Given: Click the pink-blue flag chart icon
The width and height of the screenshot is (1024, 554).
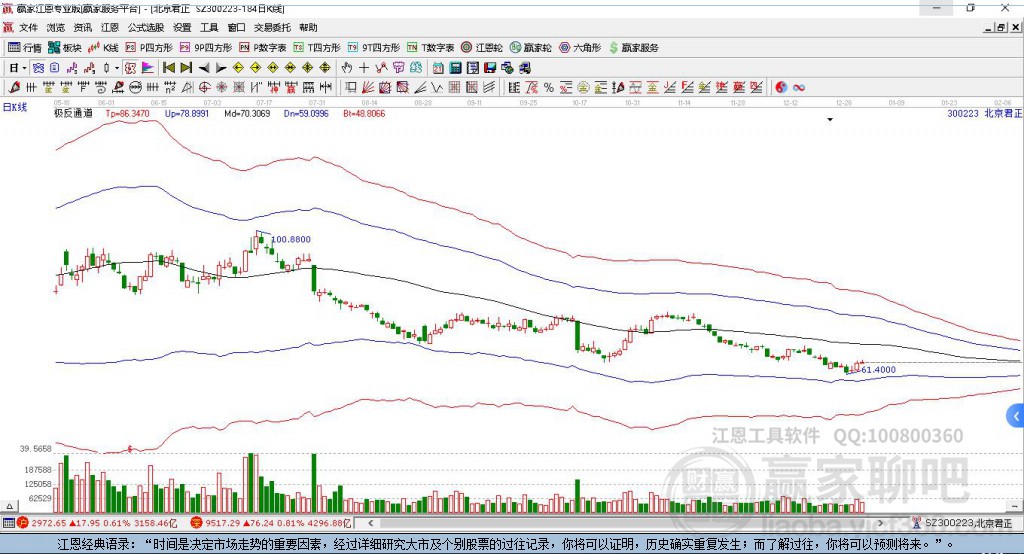Looking at the screenshot, I should point(148,68).
